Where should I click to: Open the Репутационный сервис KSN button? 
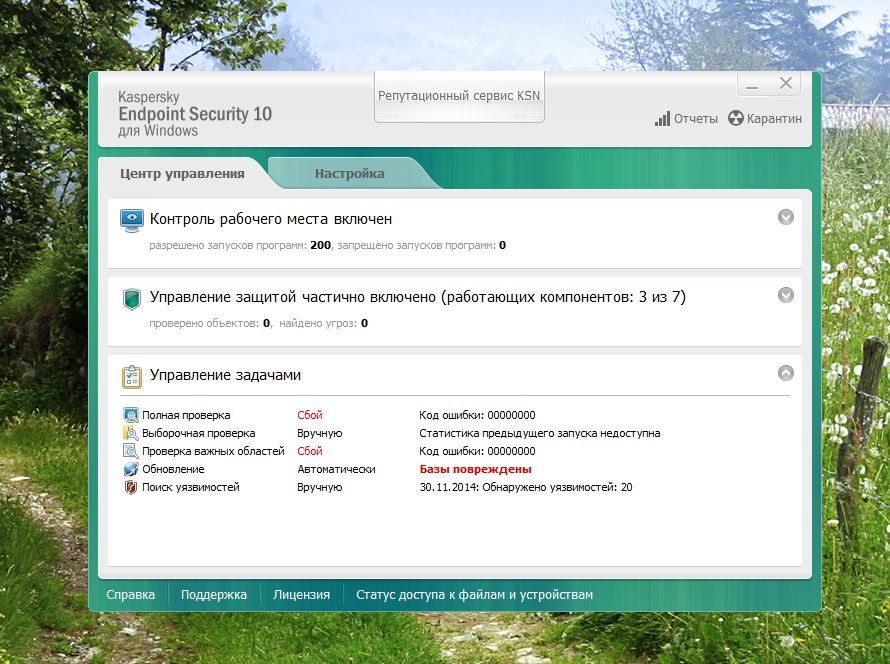click(x=459, y=96)
